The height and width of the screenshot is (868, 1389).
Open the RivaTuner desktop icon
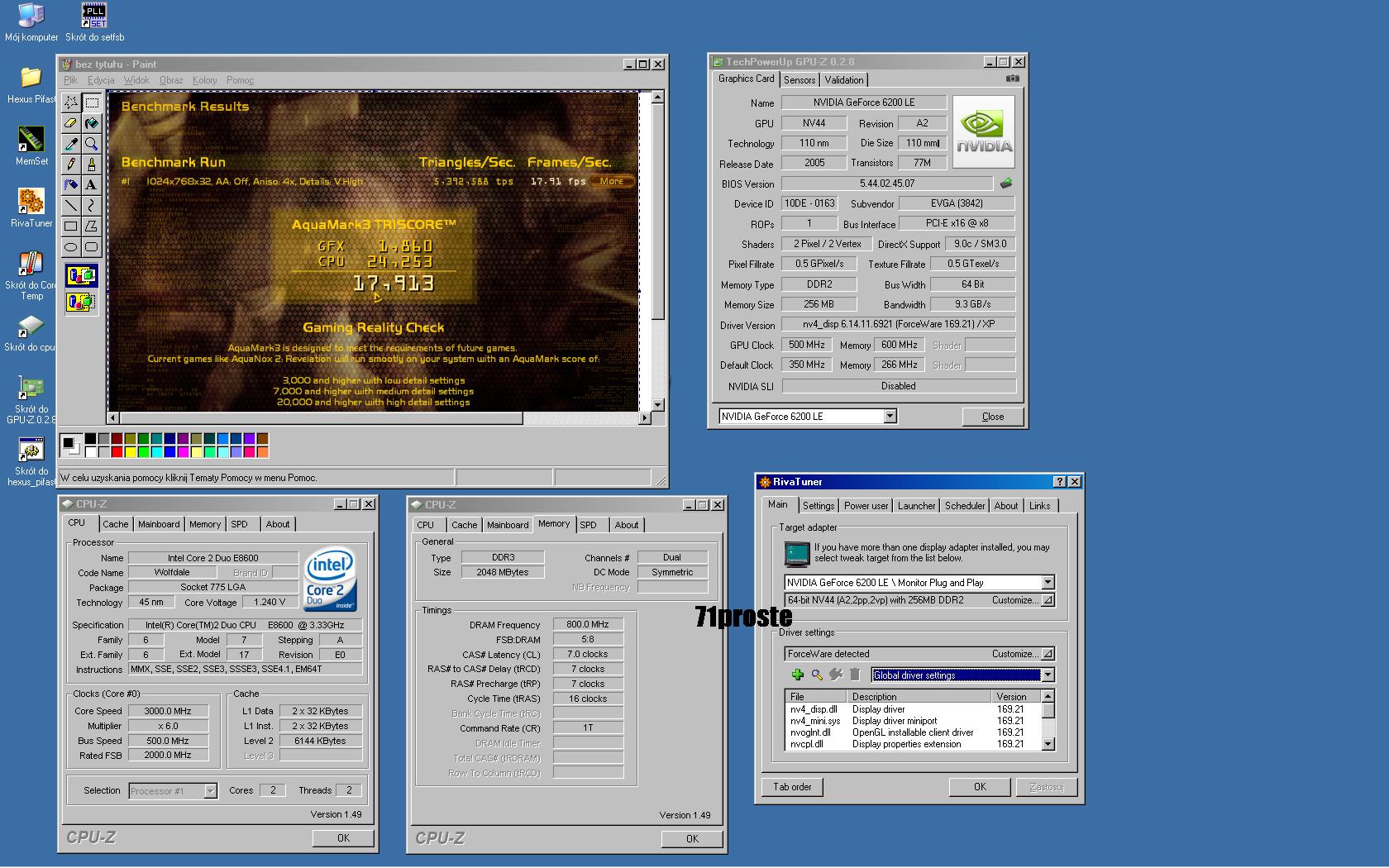point(31,207)
